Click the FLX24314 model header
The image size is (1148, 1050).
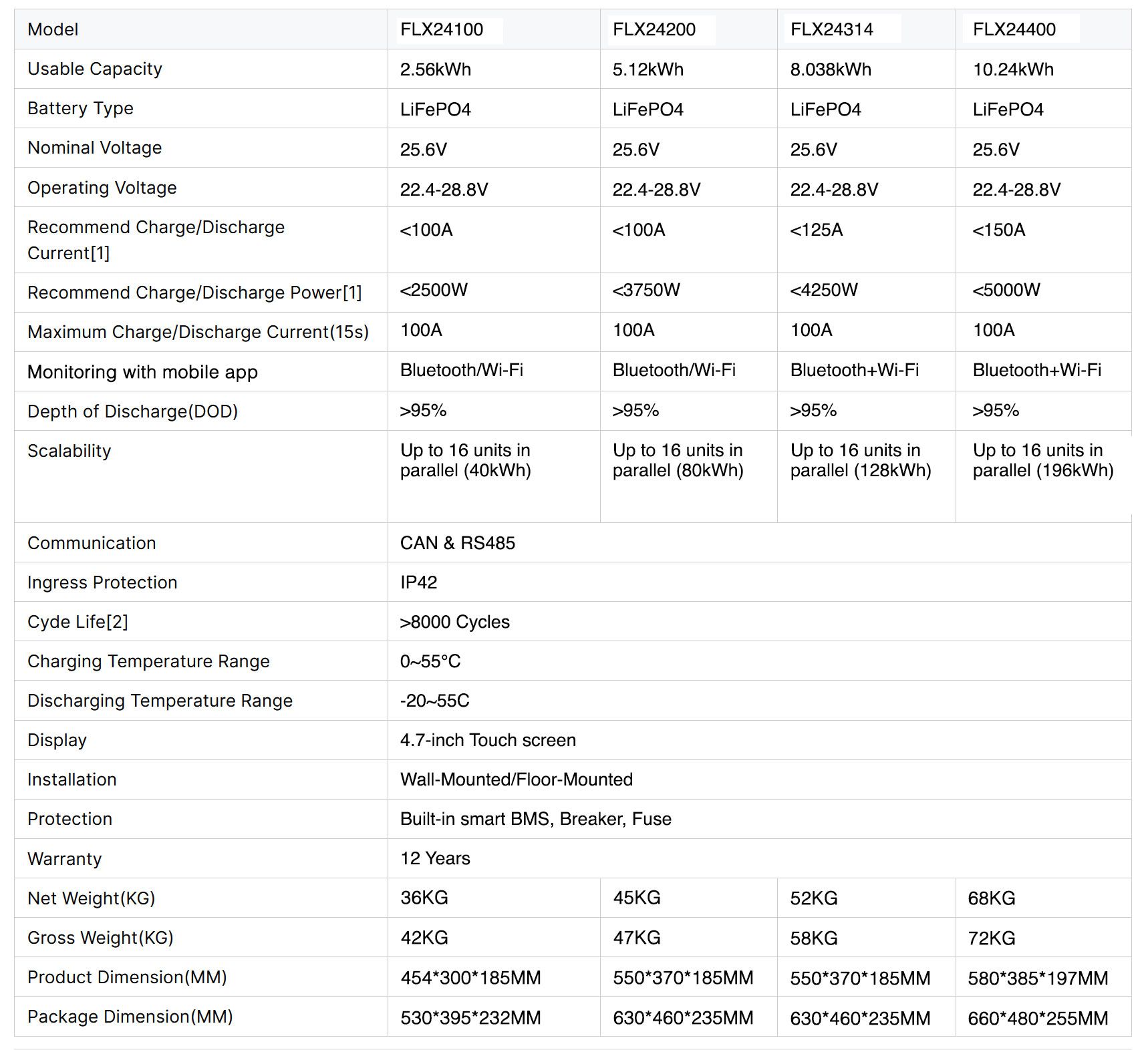(x=832, y=29)
